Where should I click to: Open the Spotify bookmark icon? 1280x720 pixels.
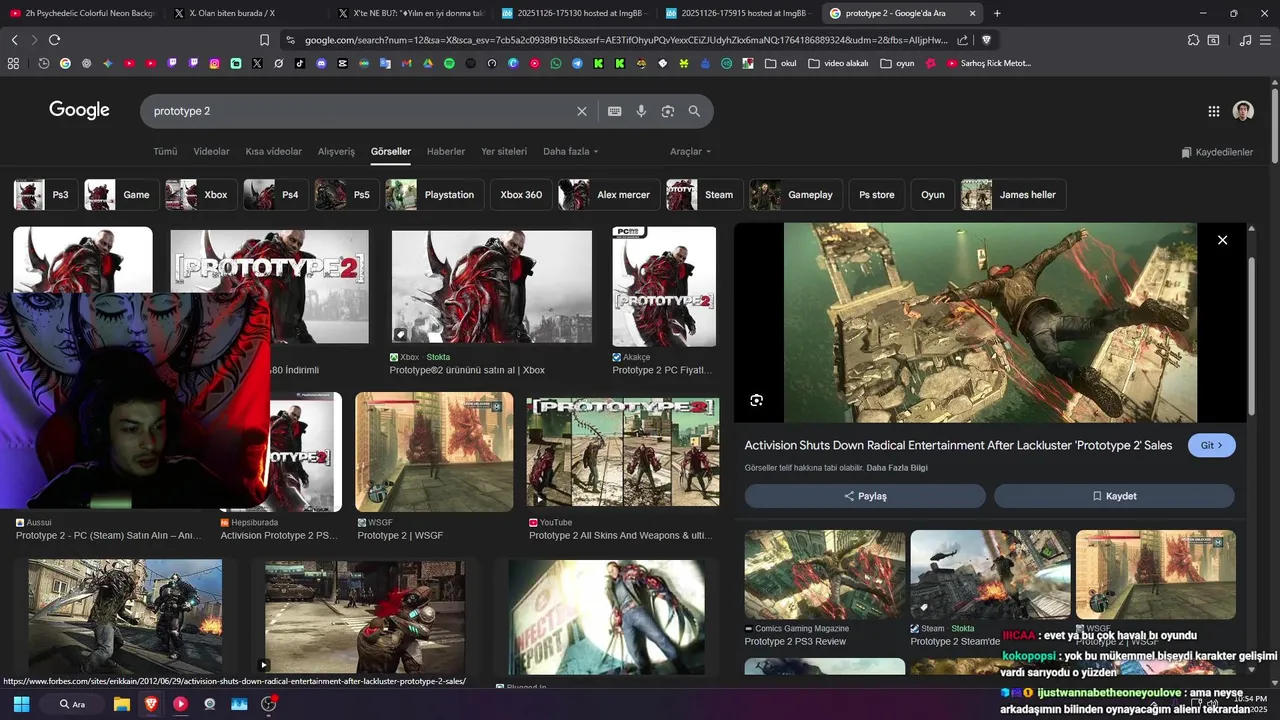click(449, 63)
